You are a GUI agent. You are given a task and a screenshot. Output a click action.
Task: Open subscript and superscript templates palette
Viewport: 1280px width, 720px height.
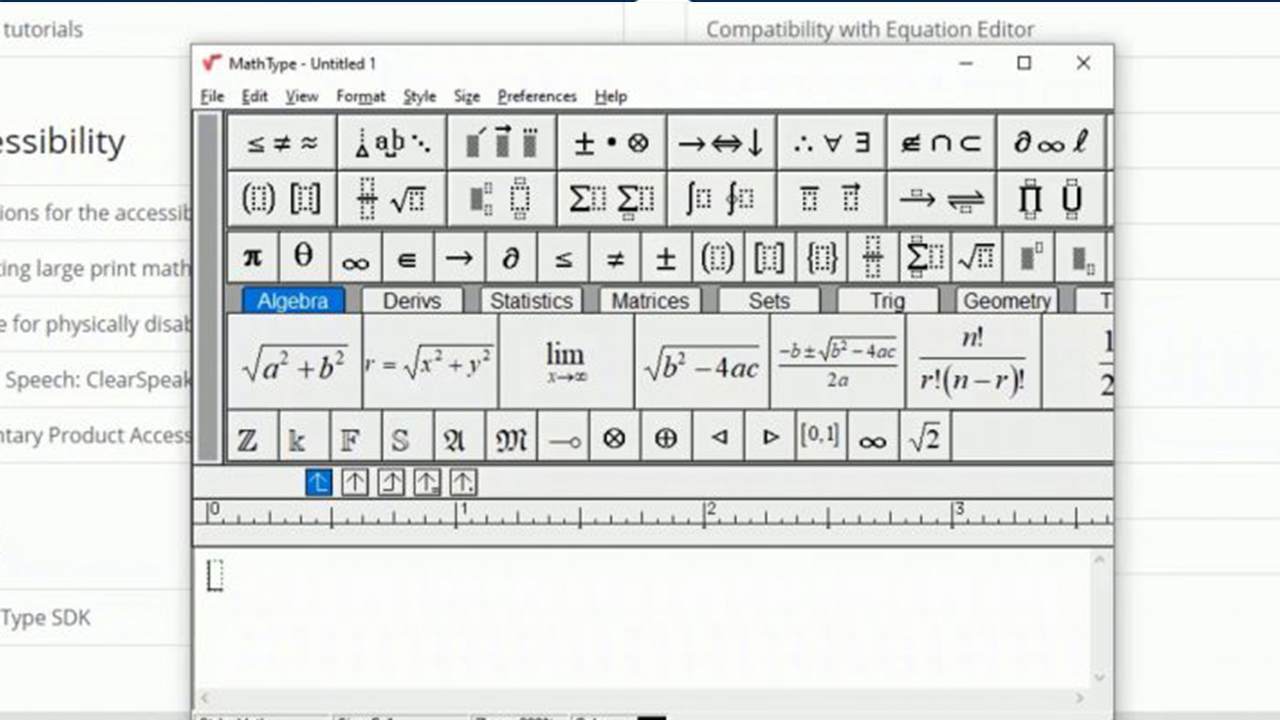point(502,199)
